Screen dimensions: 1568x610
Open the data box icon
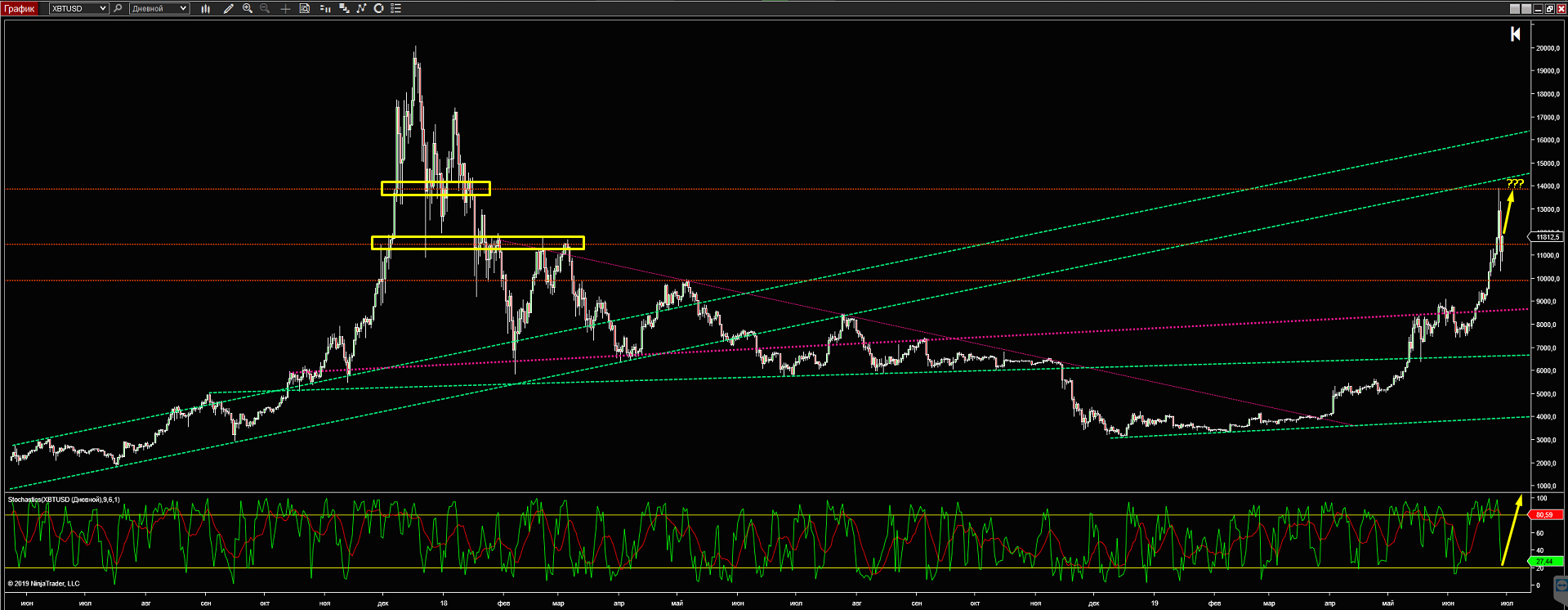(x=305, y=8)
